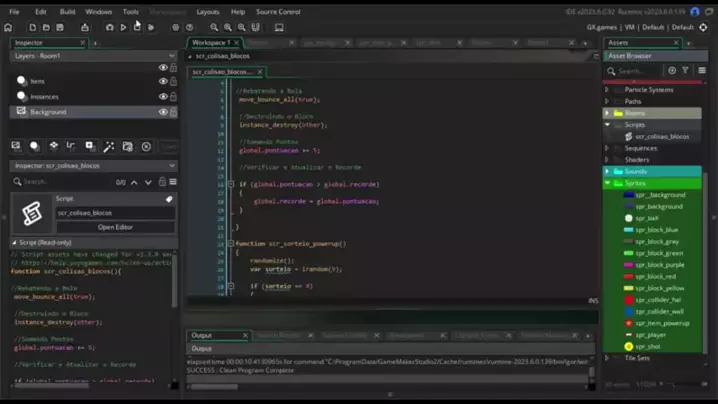Expand the Sounds folder
The width and height of the screenshot is (718, 404).
607,171
